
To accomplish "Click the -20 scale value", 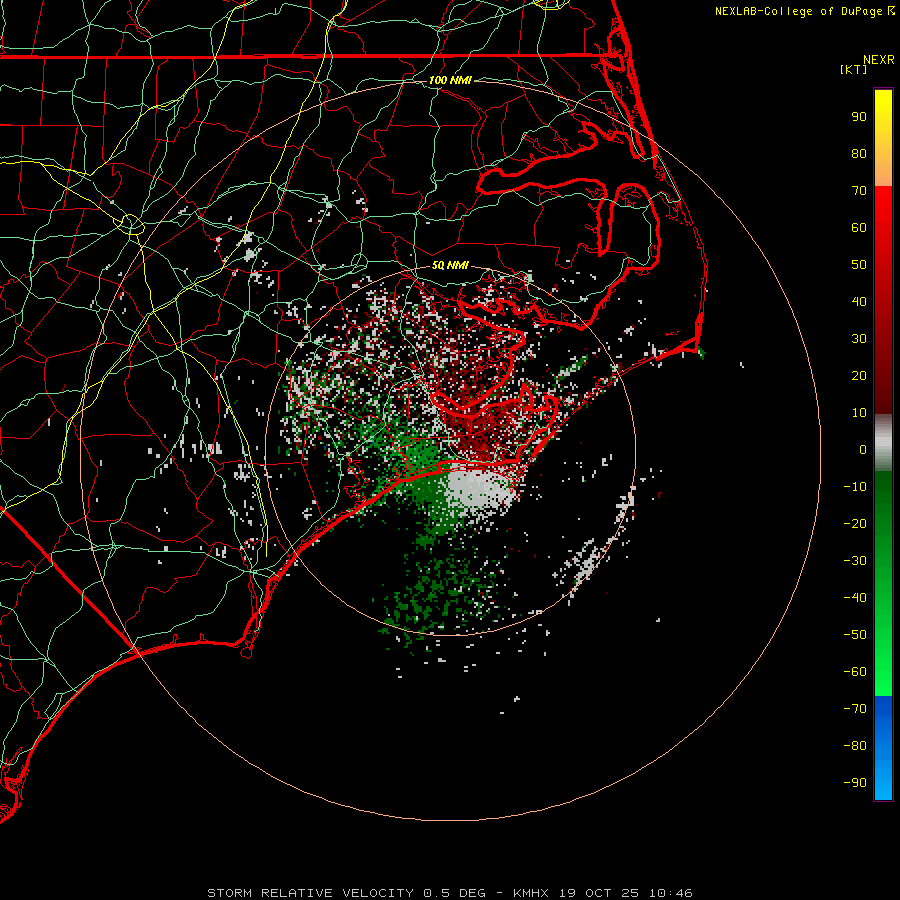I will point(855,524).
